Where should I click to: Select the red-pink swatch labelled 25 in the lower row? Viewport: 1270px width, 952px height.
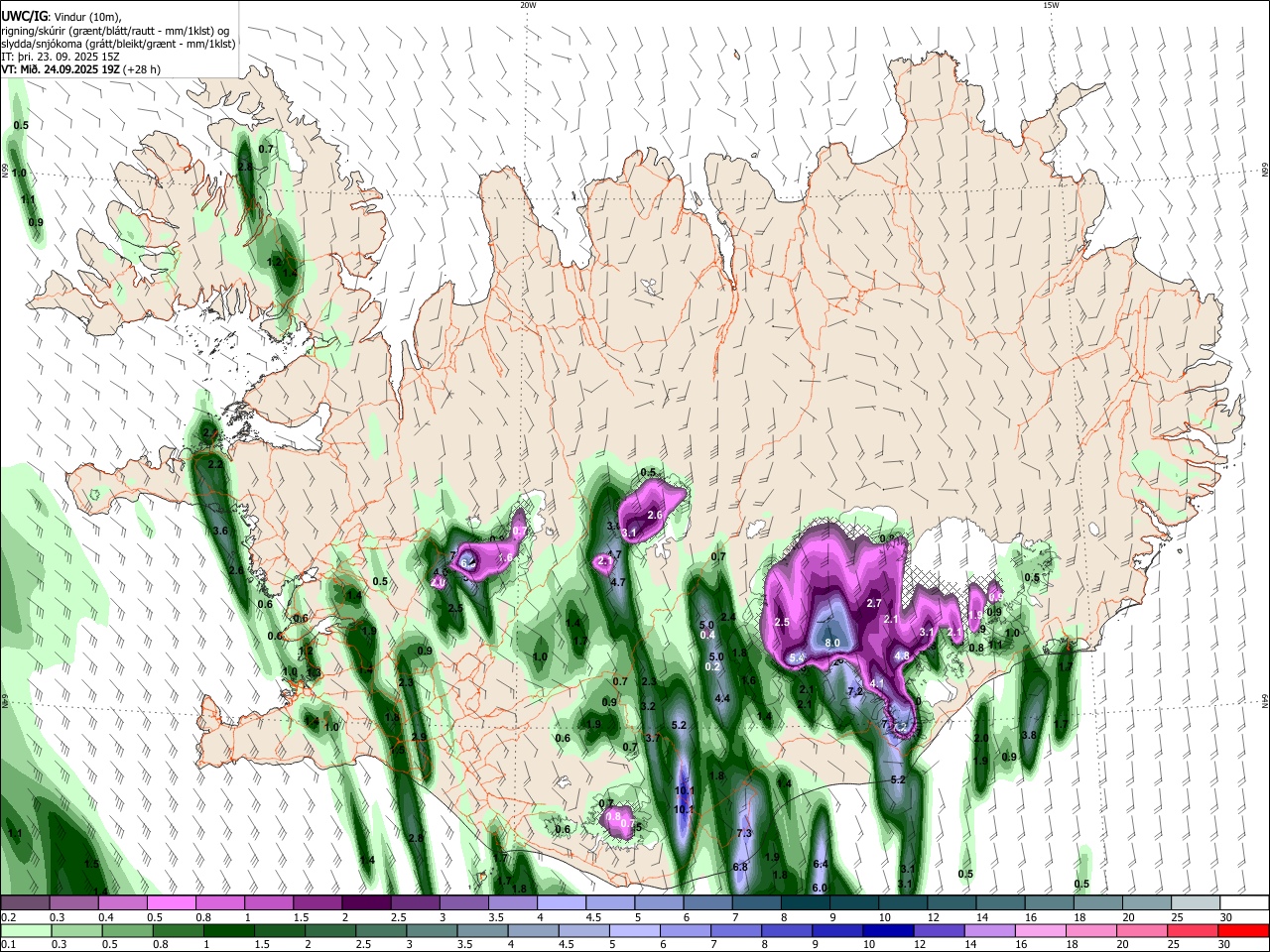pos(1193,930)
